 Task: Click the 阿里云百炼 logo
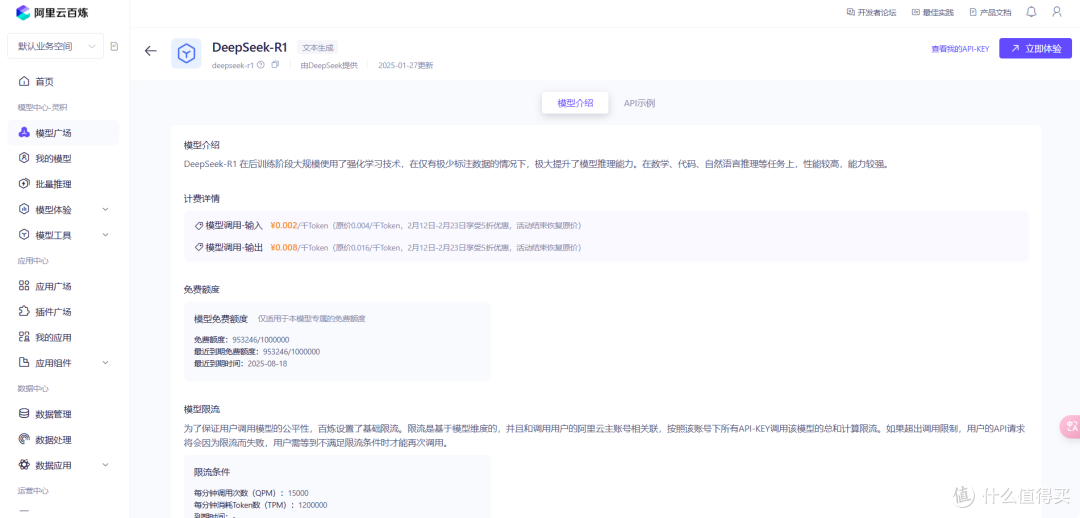[52, 12]
